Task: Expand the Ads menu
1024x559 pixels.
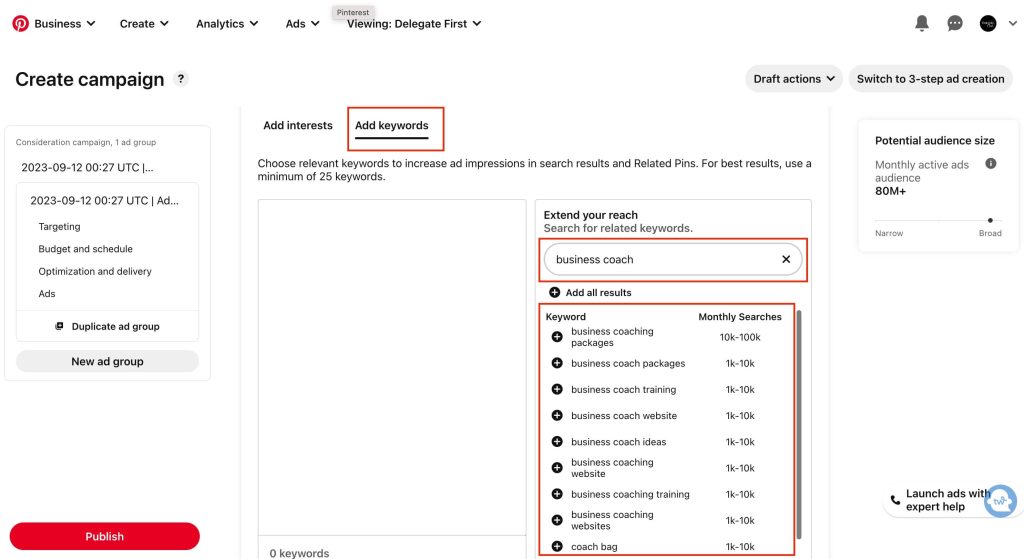Action: [x=302, y=24]
